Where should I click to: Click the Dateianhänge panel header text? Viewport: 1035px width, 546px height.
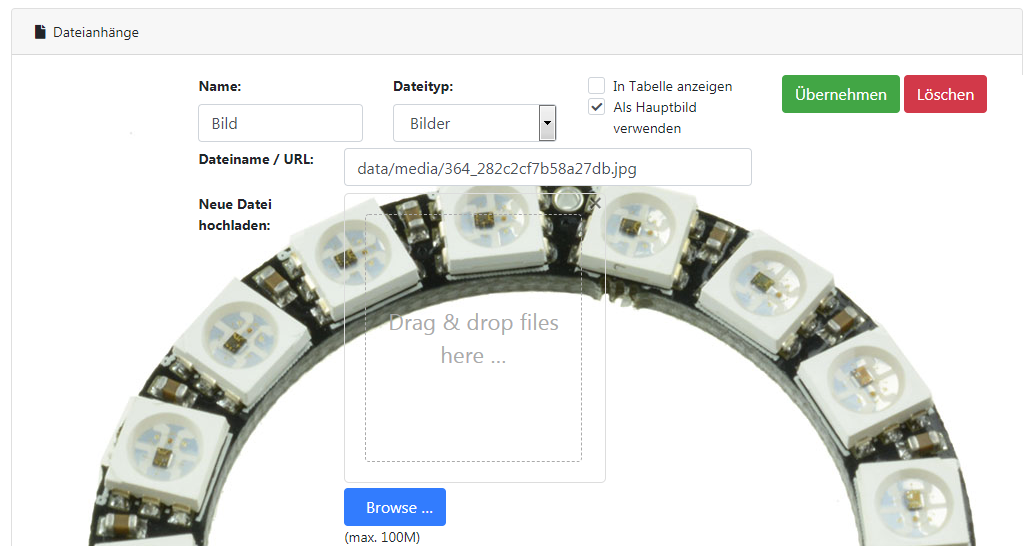[x=96, y=32]
